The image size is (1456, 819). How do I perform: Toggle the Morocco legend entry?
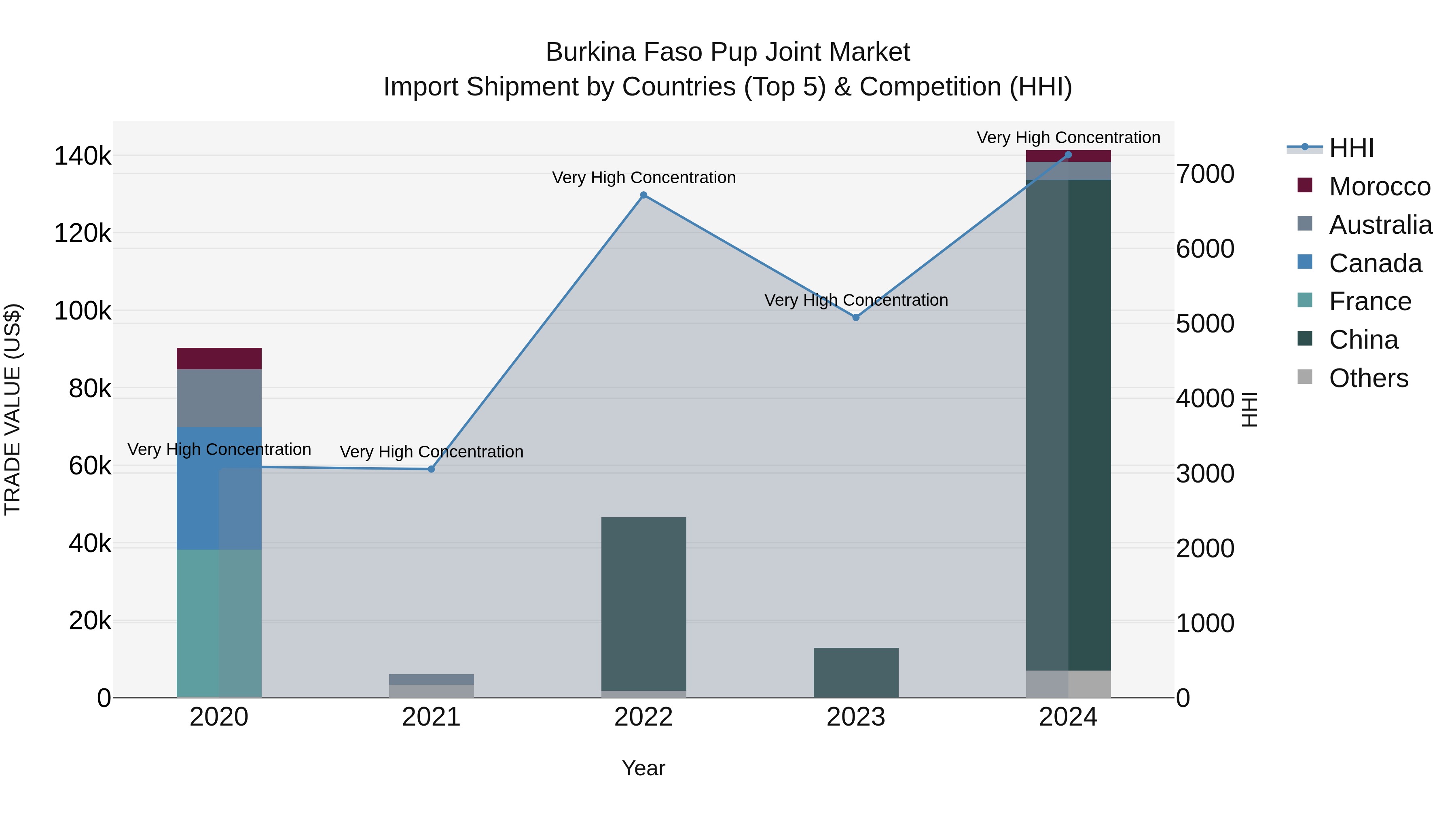coord(1364,186)
